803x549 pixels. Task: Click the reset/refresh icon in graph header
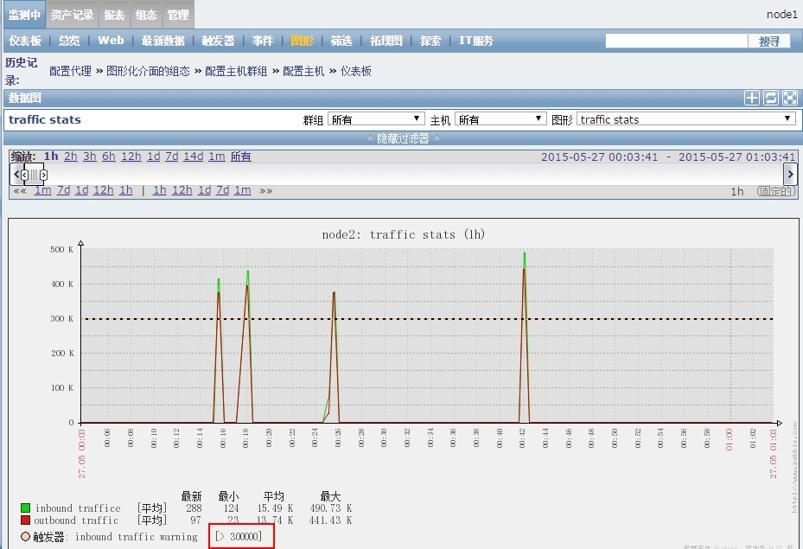pyautogui.click(x=771, y=98)
